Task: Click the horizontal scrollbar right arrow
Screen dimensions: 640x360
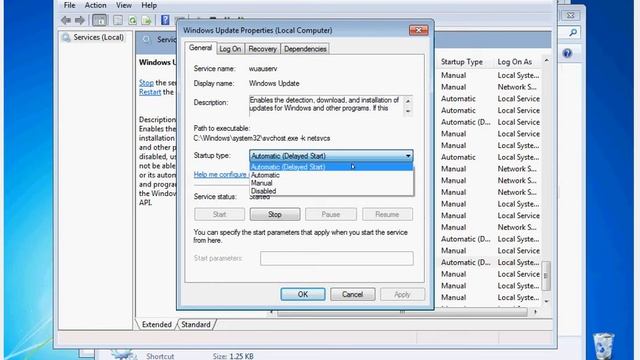Action: coord(535,312)
